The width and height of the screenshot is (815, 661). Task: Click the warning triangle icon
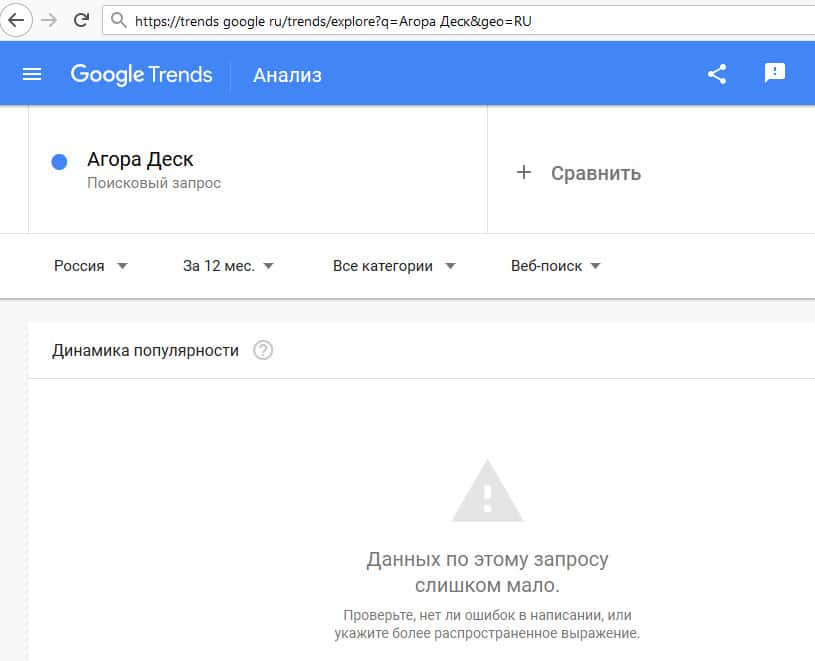coord(487,491)
